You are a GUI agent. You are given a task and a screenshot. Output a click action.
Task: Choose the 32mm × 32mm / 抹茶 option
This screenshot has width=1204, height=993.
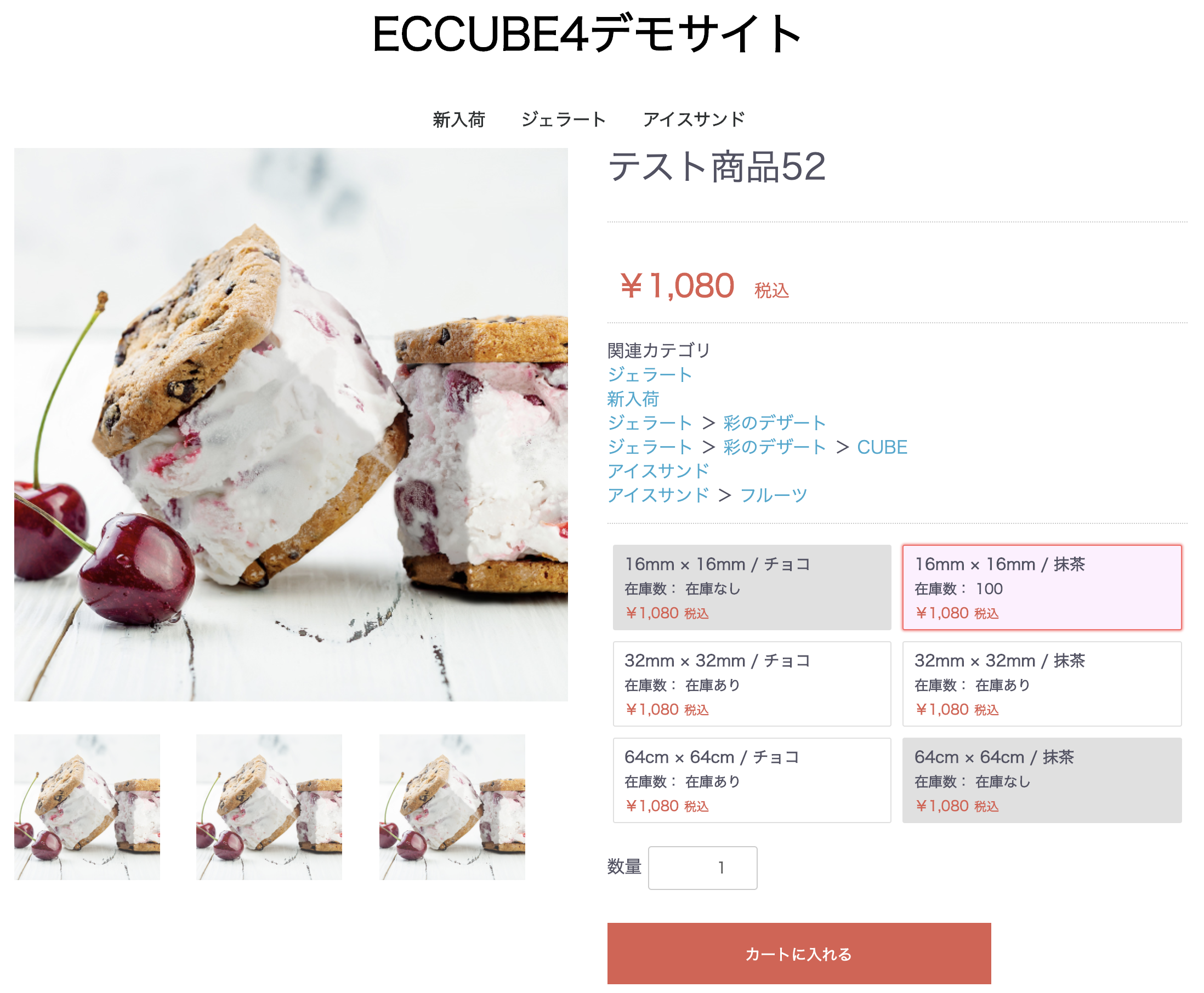[1042, 684]
